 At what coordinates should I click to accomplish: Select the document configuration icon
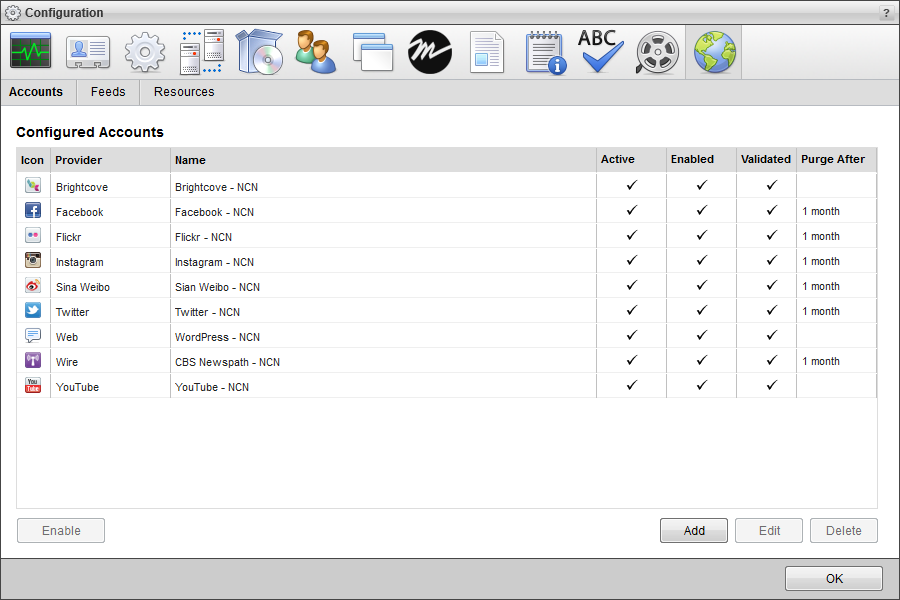[x=486, y=51]
